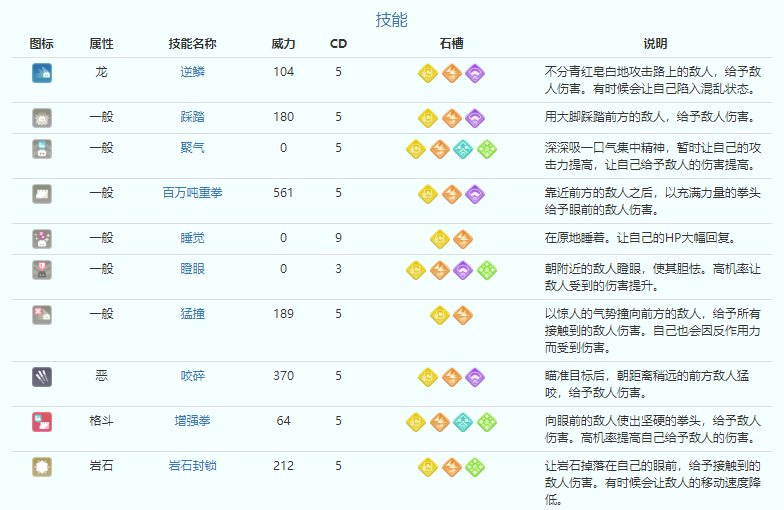
Task: Click the 技能 section heading
Action: tap(392, 20)
